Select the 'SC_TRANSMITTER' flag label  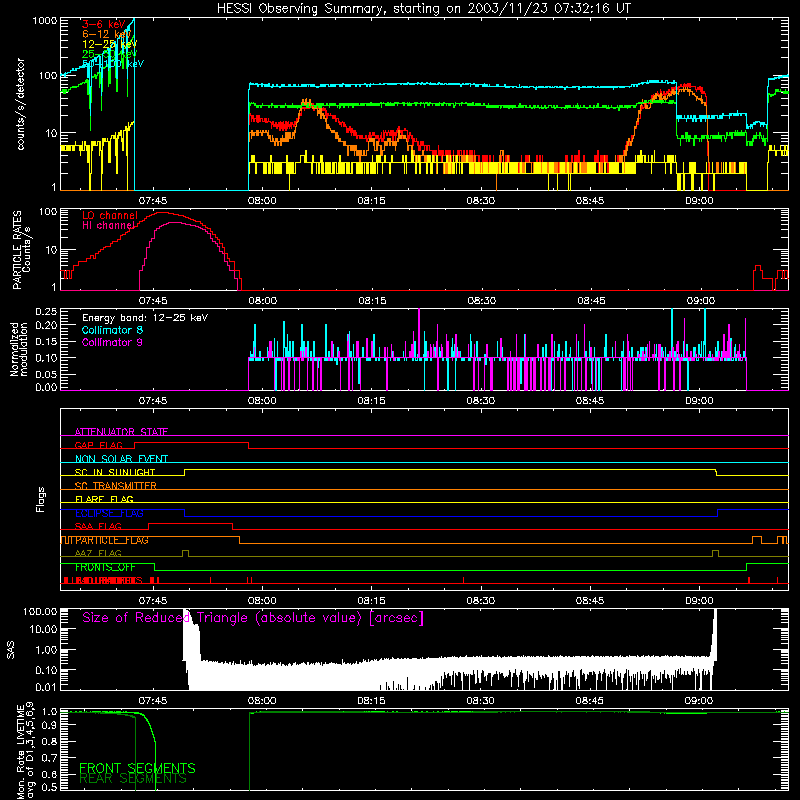click(115, 486)
